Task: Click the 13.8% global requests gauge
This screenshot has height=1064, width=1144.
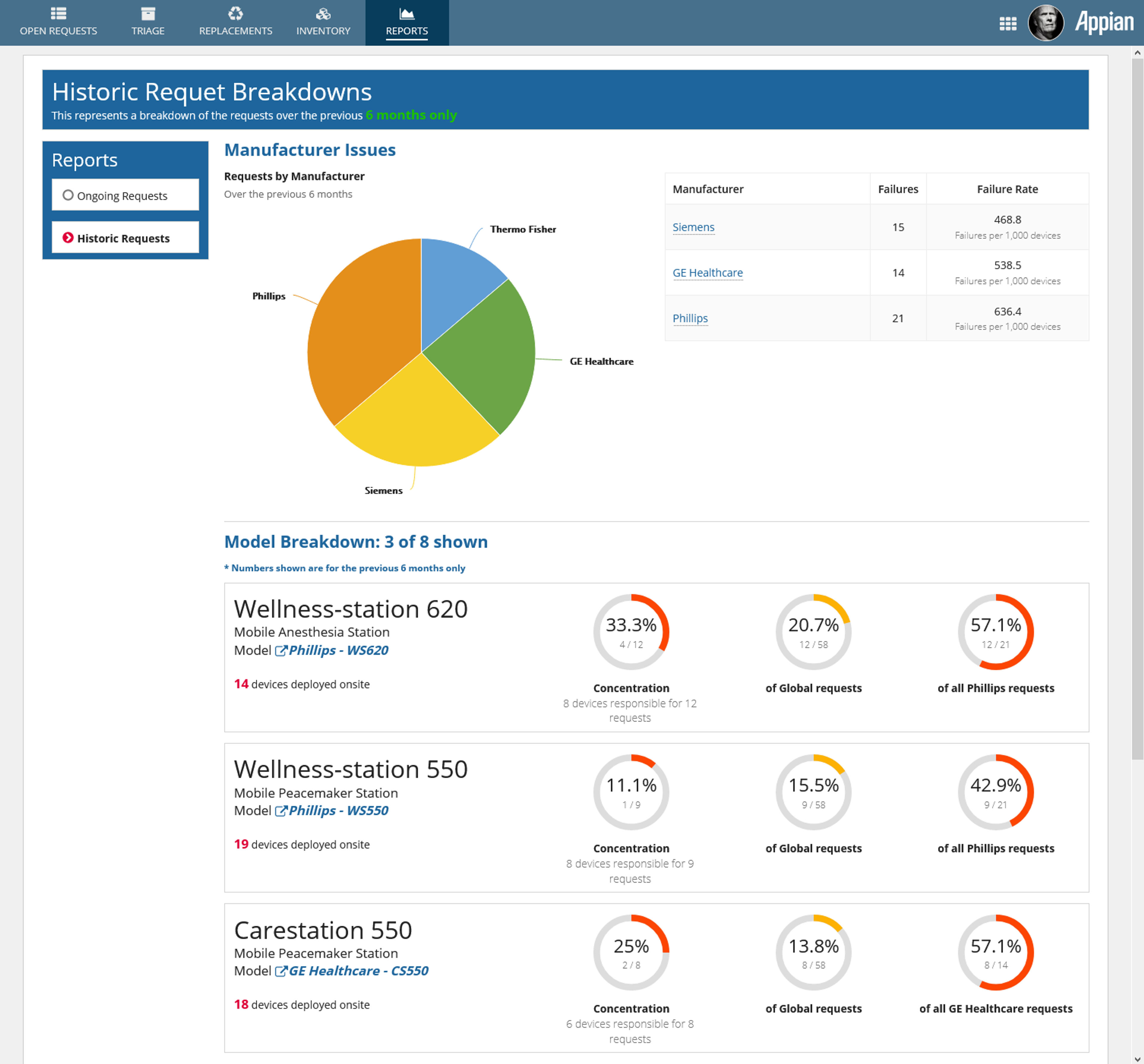Action: point(813,952)
